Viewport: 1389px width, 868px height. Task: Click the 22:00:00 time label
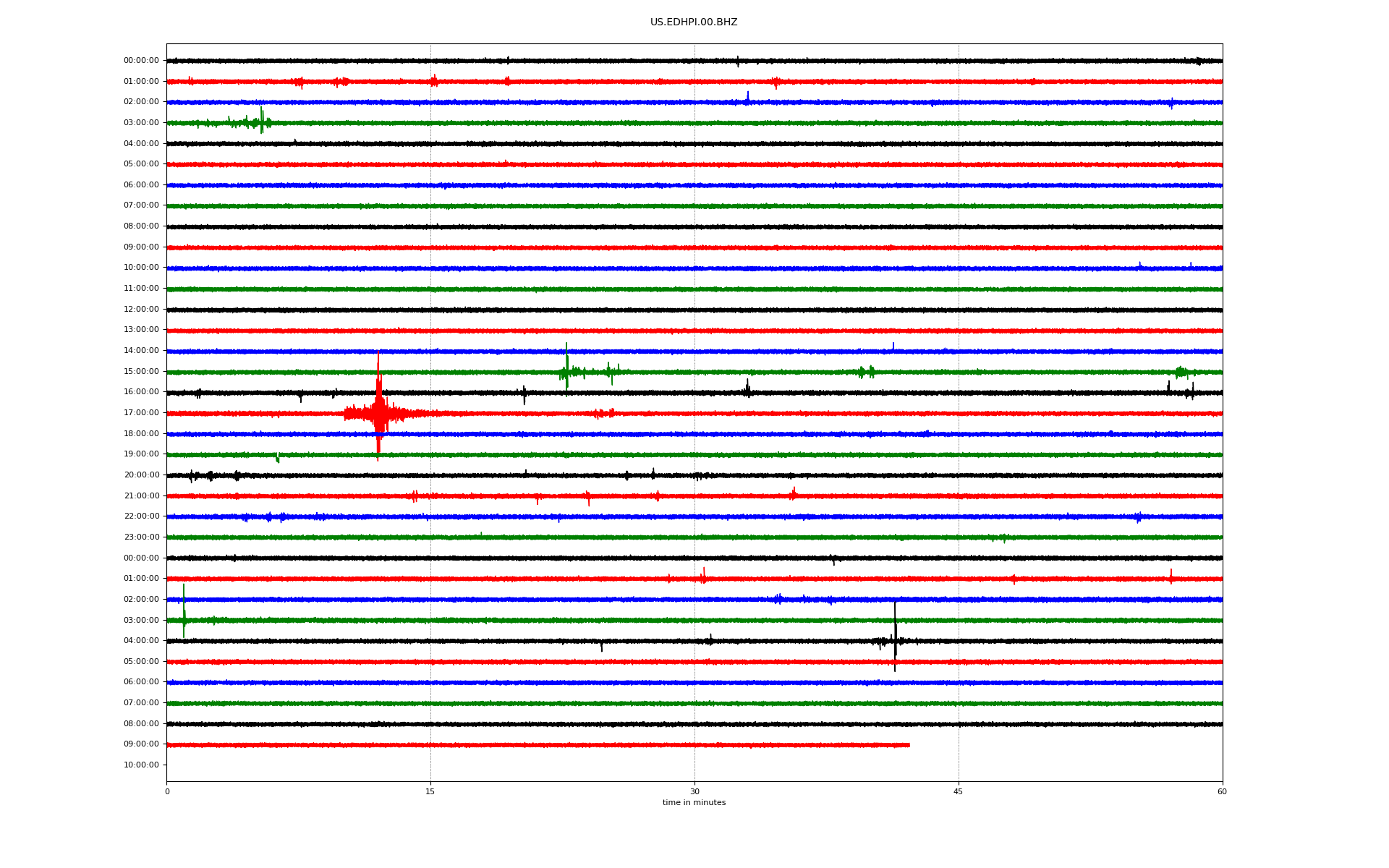point(141,516)
